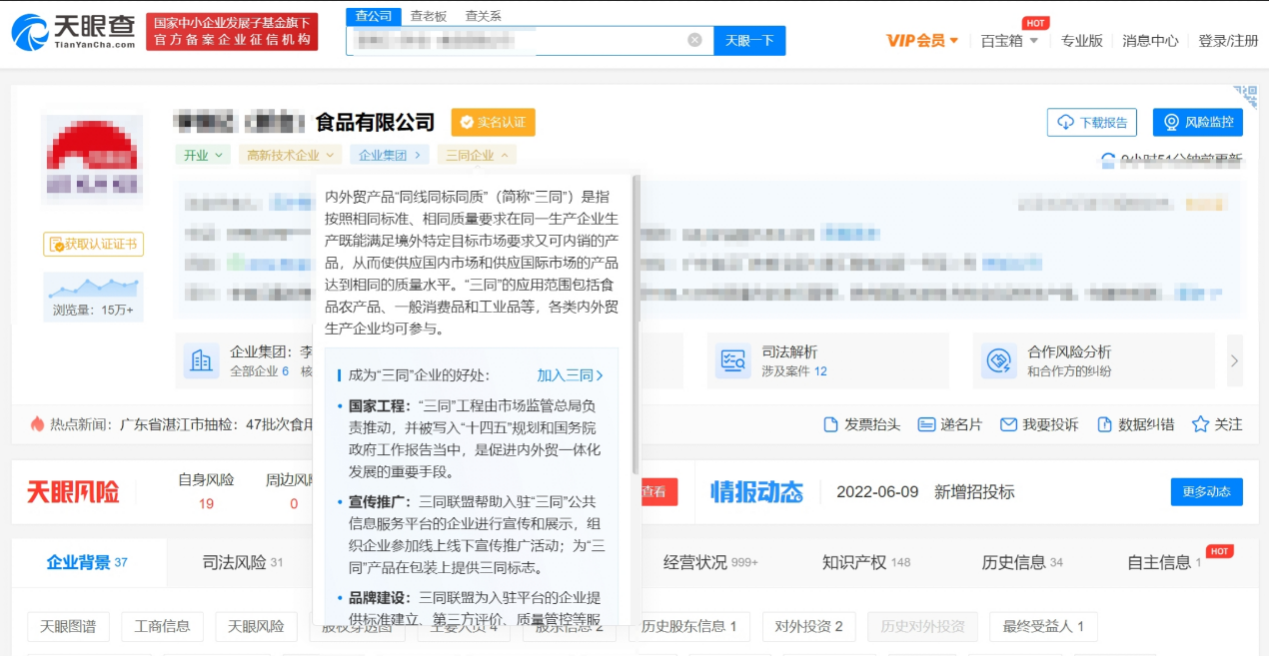
Task: Click the 天眼查 logo
Action: pyautogui.click(x=72, y=31)
